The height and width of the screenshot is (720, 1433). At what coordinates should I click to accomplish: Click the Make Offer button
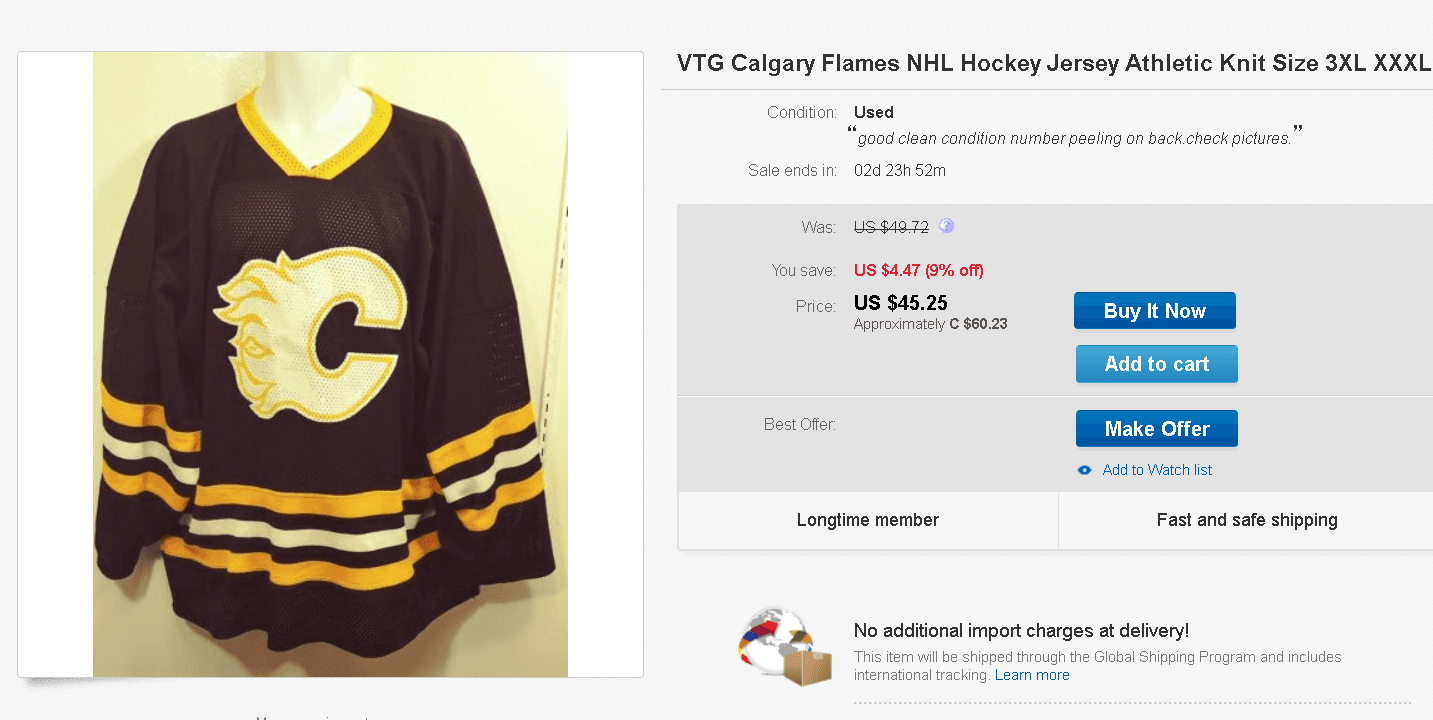[x=1156, y=429]
